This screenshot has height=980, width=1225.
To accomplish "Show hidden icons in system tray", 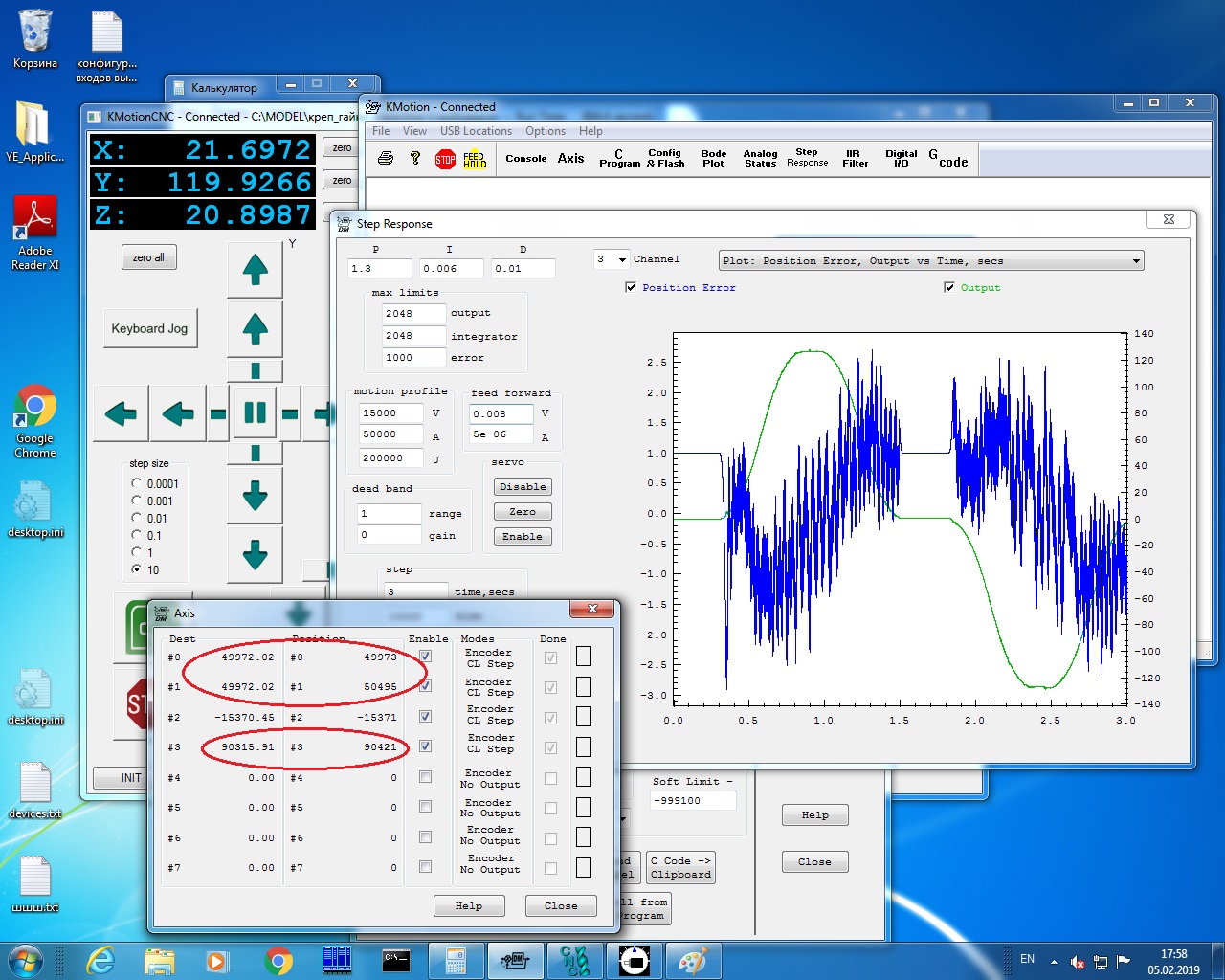I will pos(1054,961).
